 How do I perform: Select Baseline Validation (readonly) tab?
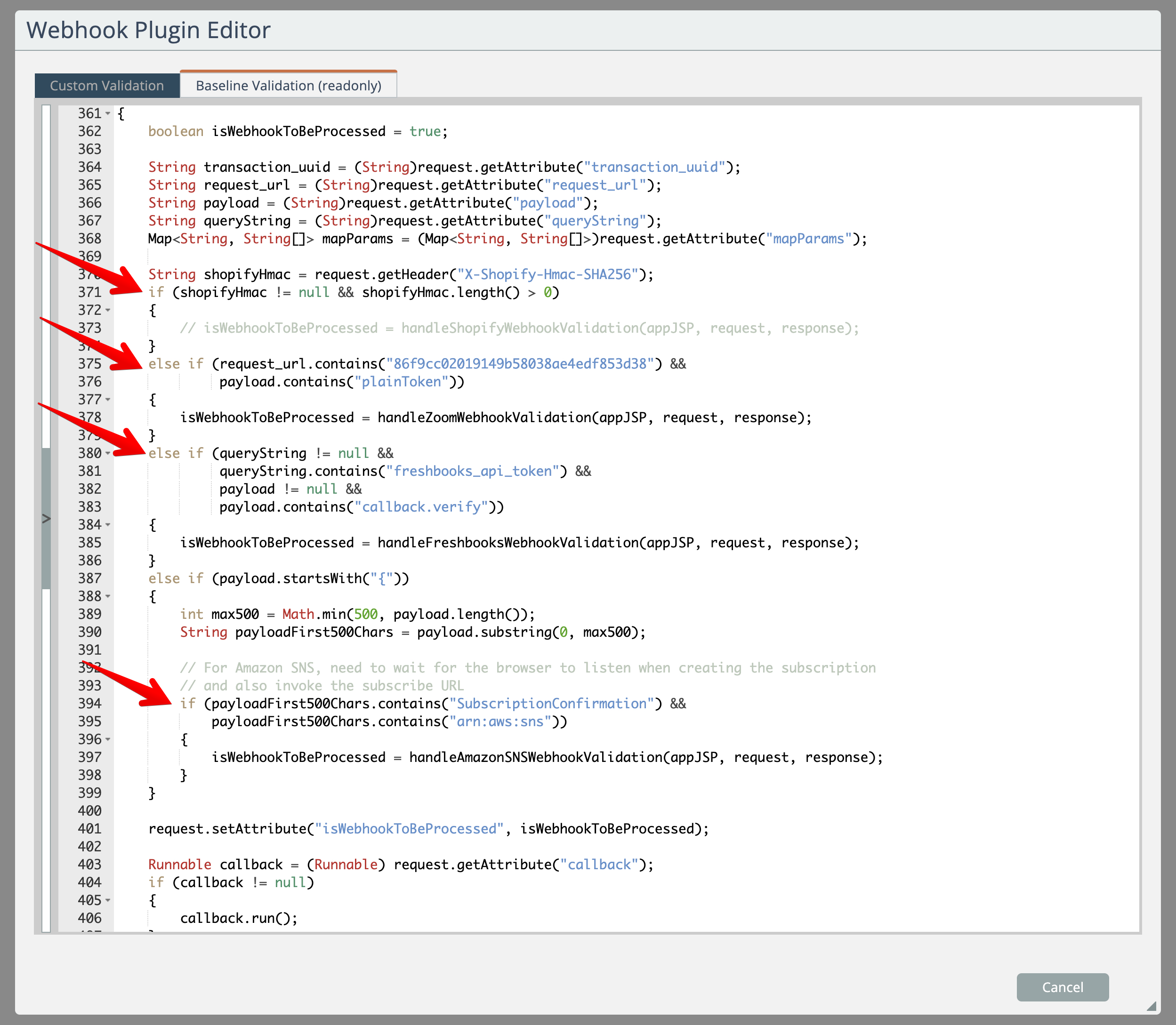coord(289,85)
